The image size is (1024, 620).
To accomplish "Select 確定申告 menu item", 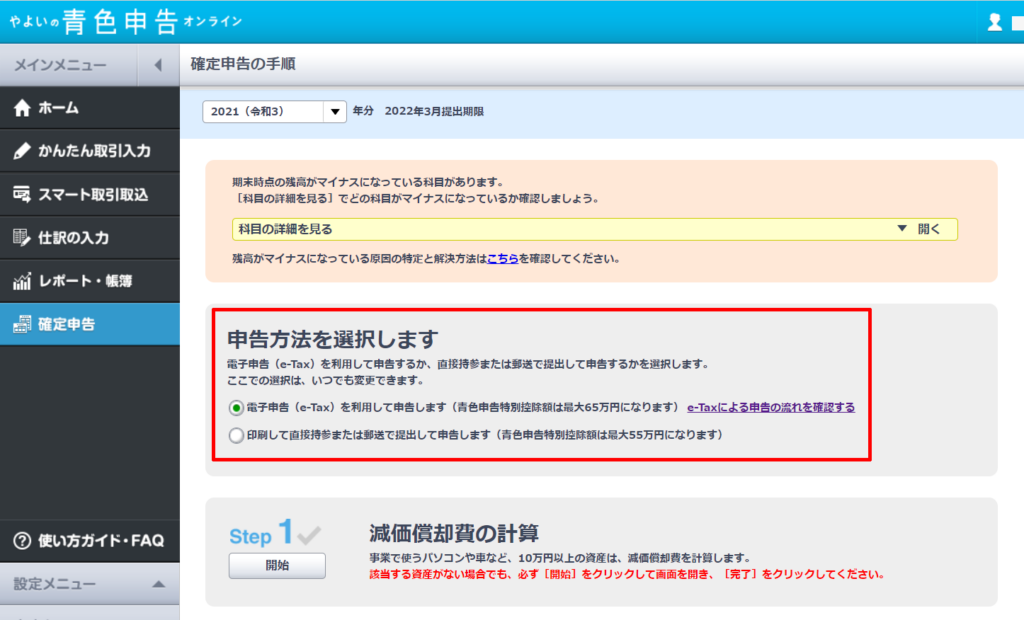I will (x=89, y=324).
